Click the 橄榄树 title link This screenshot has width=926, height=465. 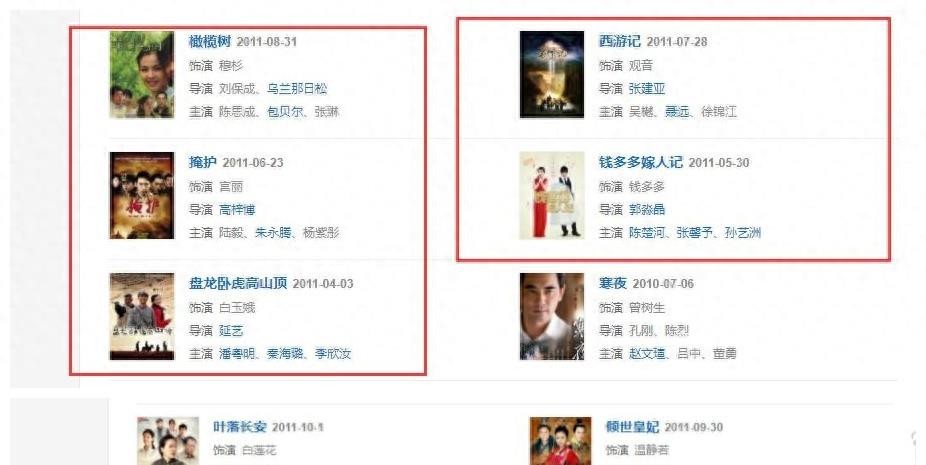(x=210, y=41)
